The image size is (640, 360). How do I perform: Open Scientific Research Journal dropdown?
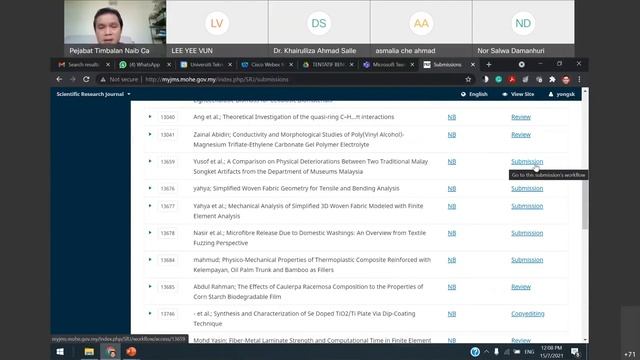tap(93, 94)
